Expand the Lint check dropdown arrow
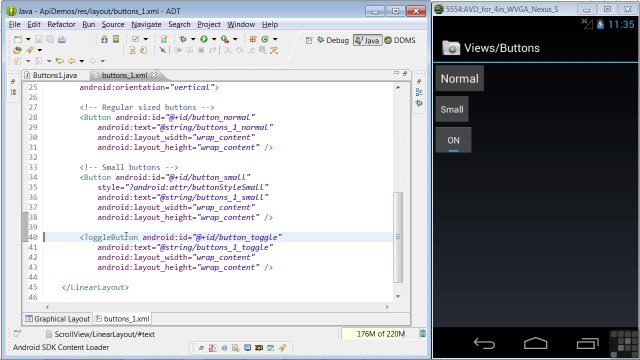 tap(145, 39)
